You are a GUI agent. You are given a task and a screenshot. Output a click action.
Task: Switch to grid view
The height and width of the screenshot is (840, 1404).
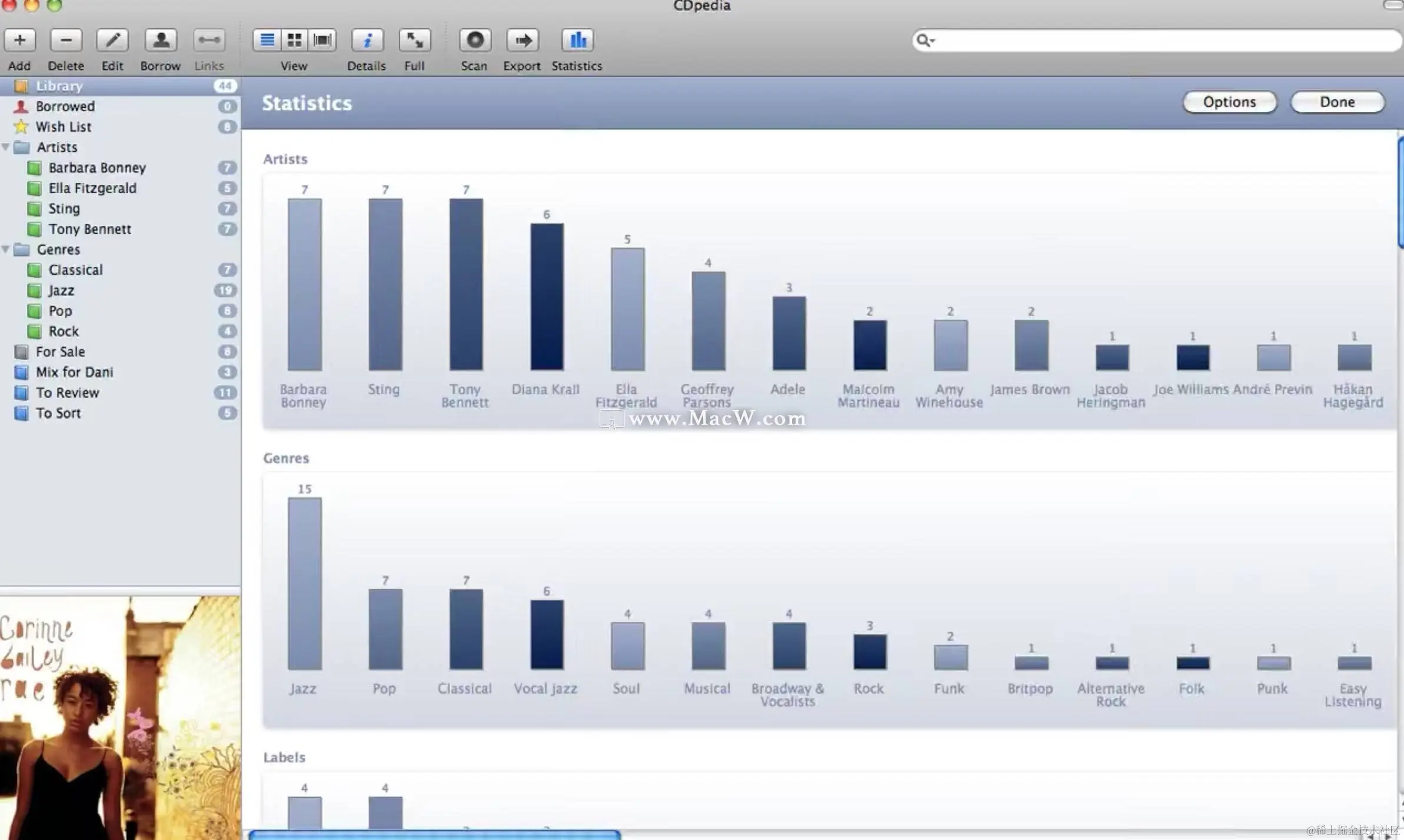point(294,40)
